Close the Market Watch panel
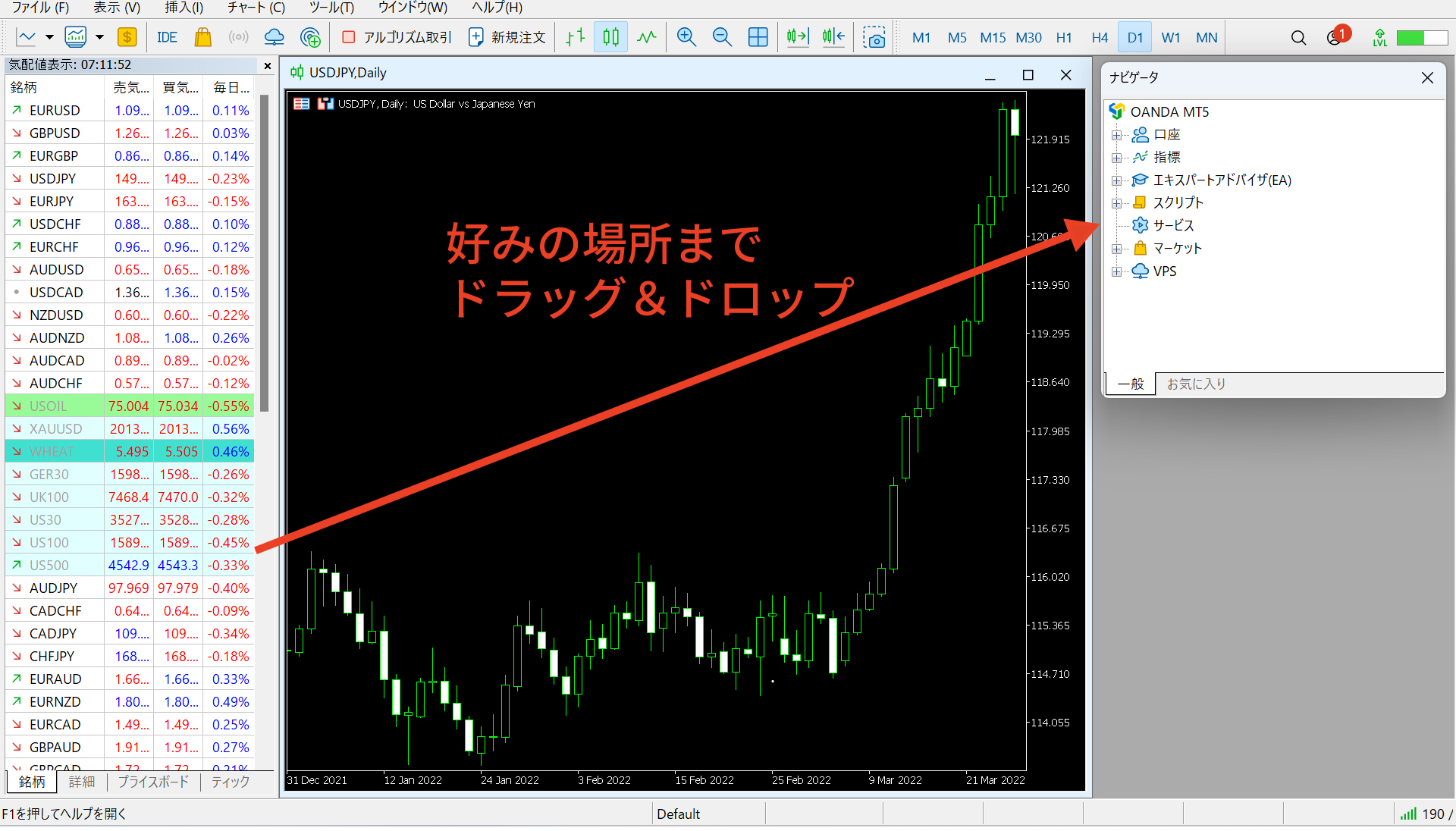The height and width of the screenshot is (831, 1456). [267, 65]
